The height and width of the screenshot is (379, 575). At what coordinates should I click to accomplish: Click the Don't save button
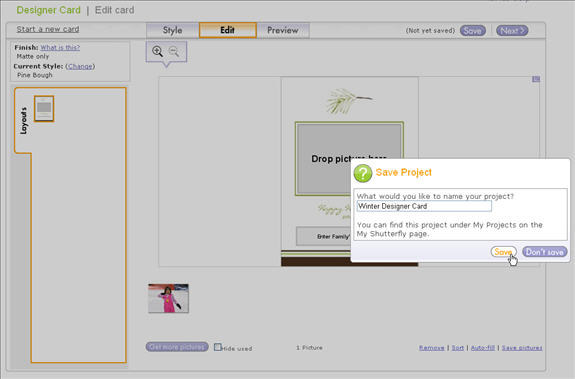(545, 252)
